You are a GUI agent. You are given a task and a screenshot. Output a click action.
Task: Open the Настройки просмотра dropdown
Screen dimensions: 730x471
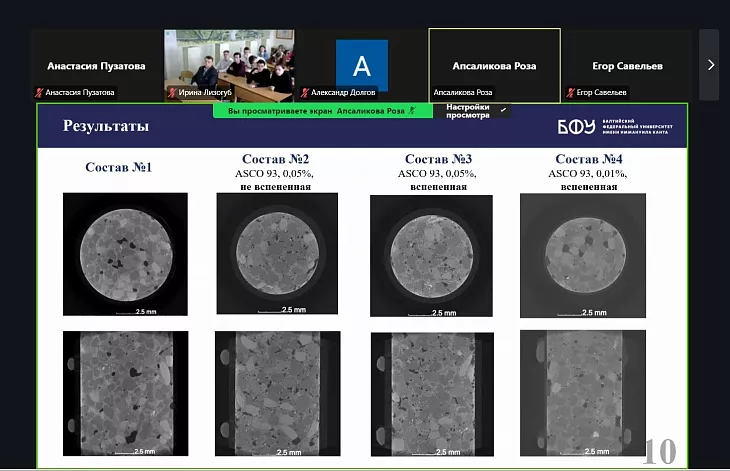pyautogui.click(x=475, y=111)
